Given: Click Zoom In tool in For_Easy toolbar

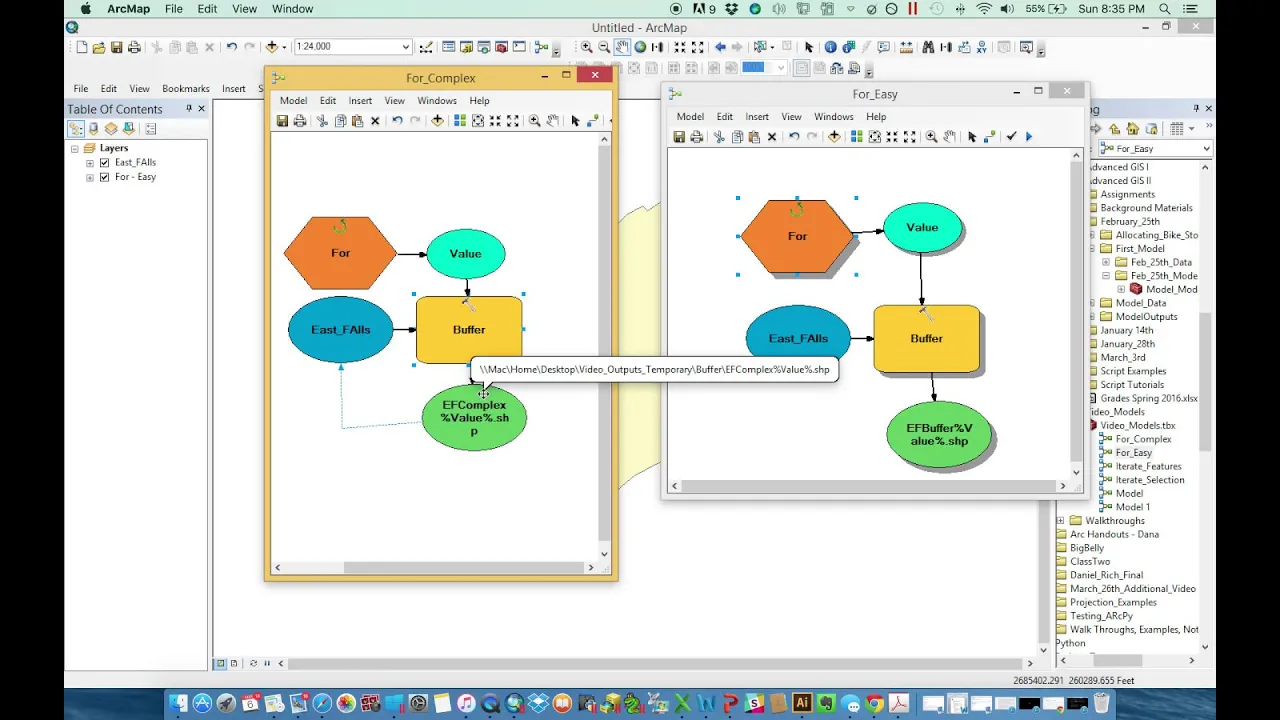Looking at the screenshot, I should point(932,137).
